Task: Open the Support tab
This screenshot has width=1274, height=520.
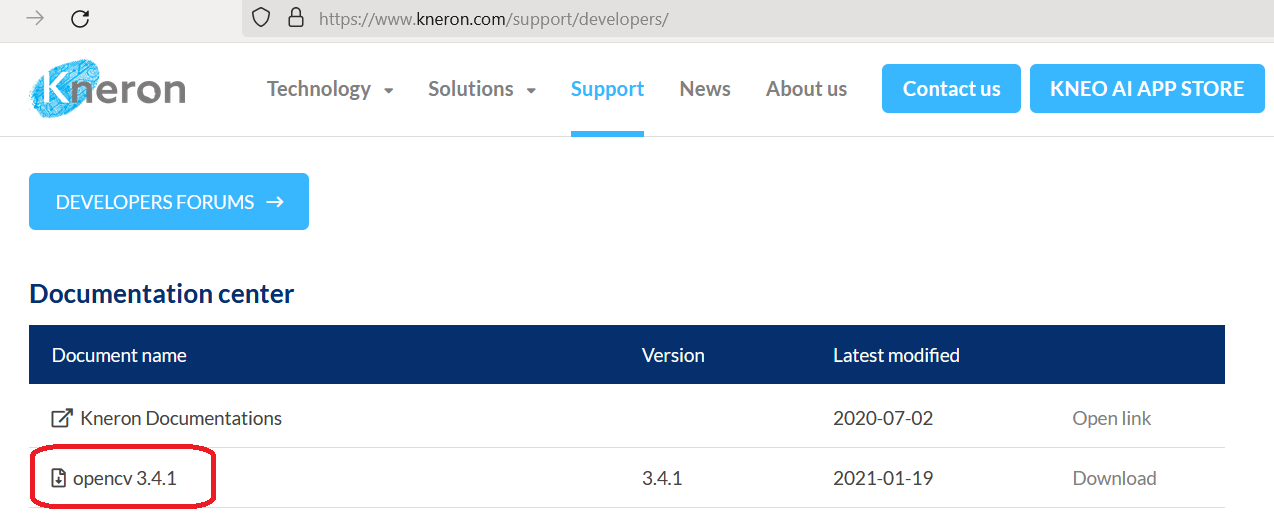Action: point(607,89)
